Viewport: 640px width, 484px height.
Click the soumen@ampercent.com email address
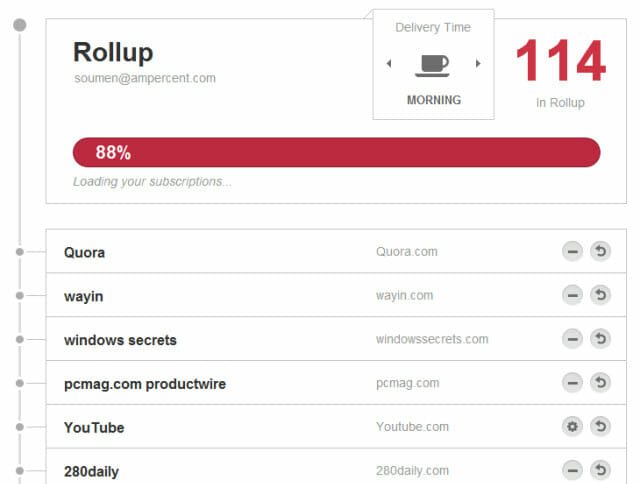point(145,78)
